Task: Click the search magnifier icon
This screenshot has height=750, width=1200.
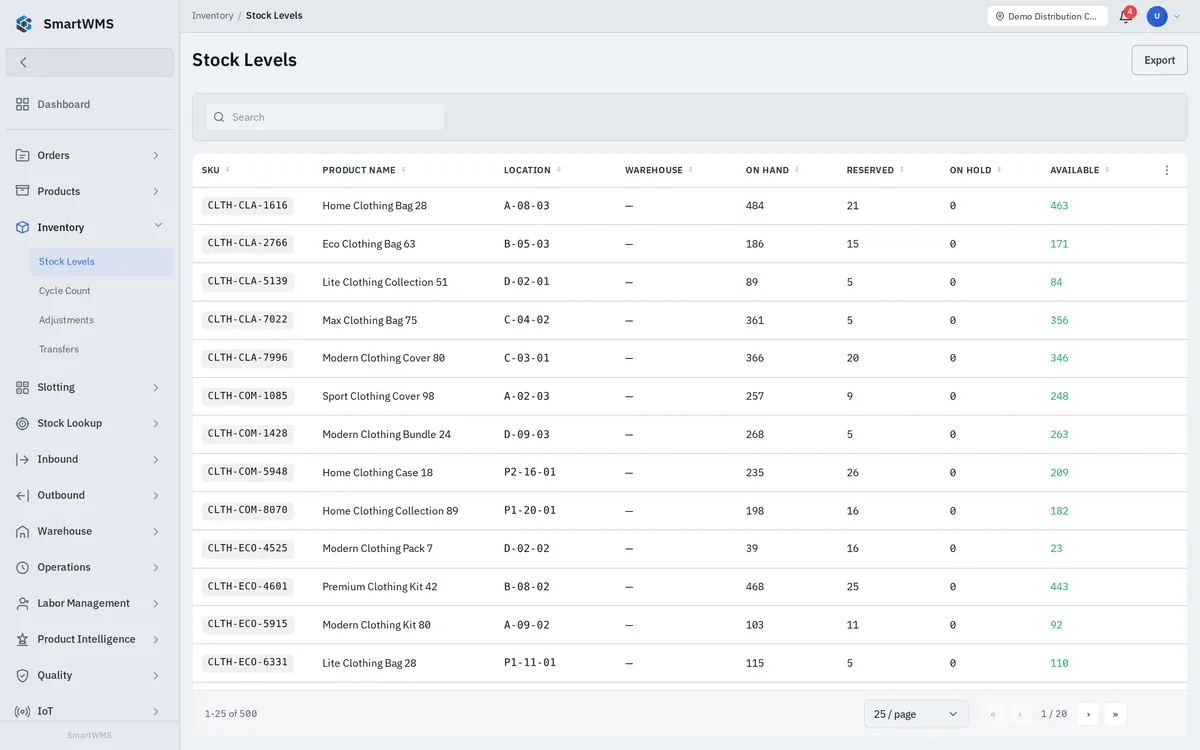Action: click(x=219, y=117)
